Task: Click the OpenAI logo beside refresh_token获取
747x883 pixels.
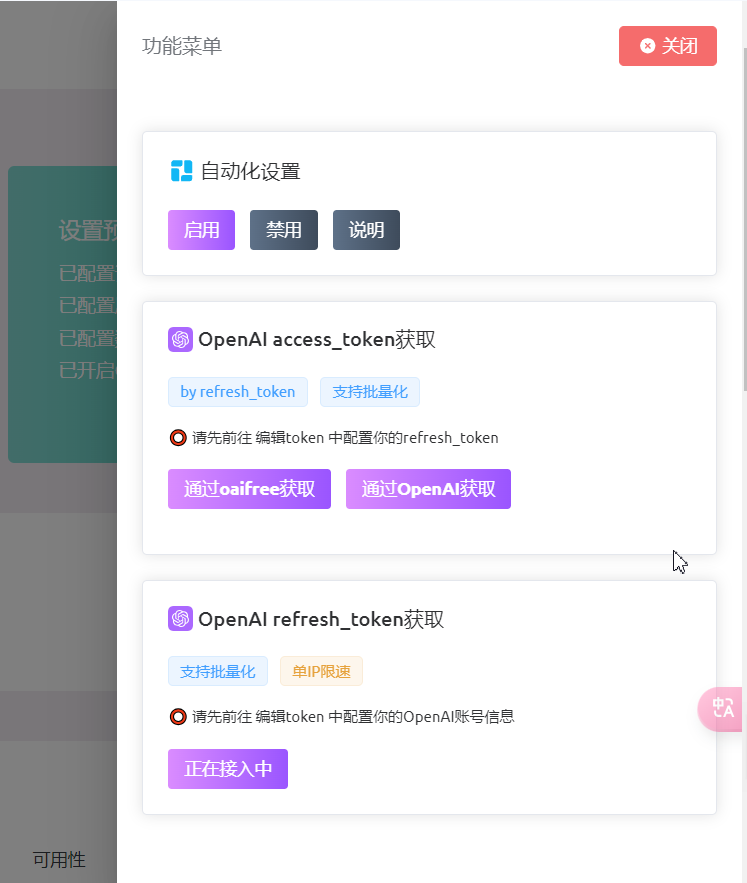Action: [x=180, y=619]
